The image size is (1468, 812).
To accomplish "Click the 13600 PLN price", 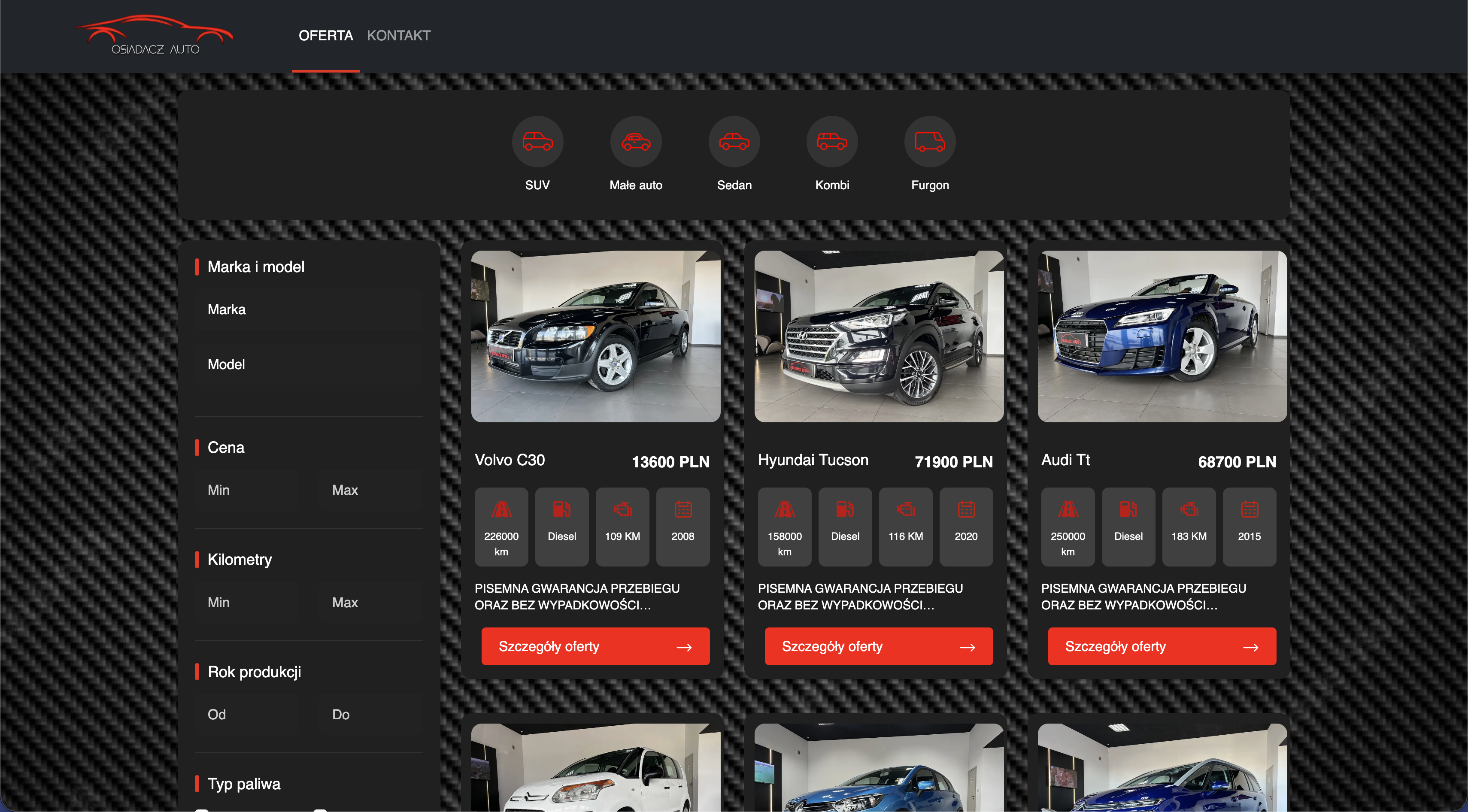I will pos(671,461).
